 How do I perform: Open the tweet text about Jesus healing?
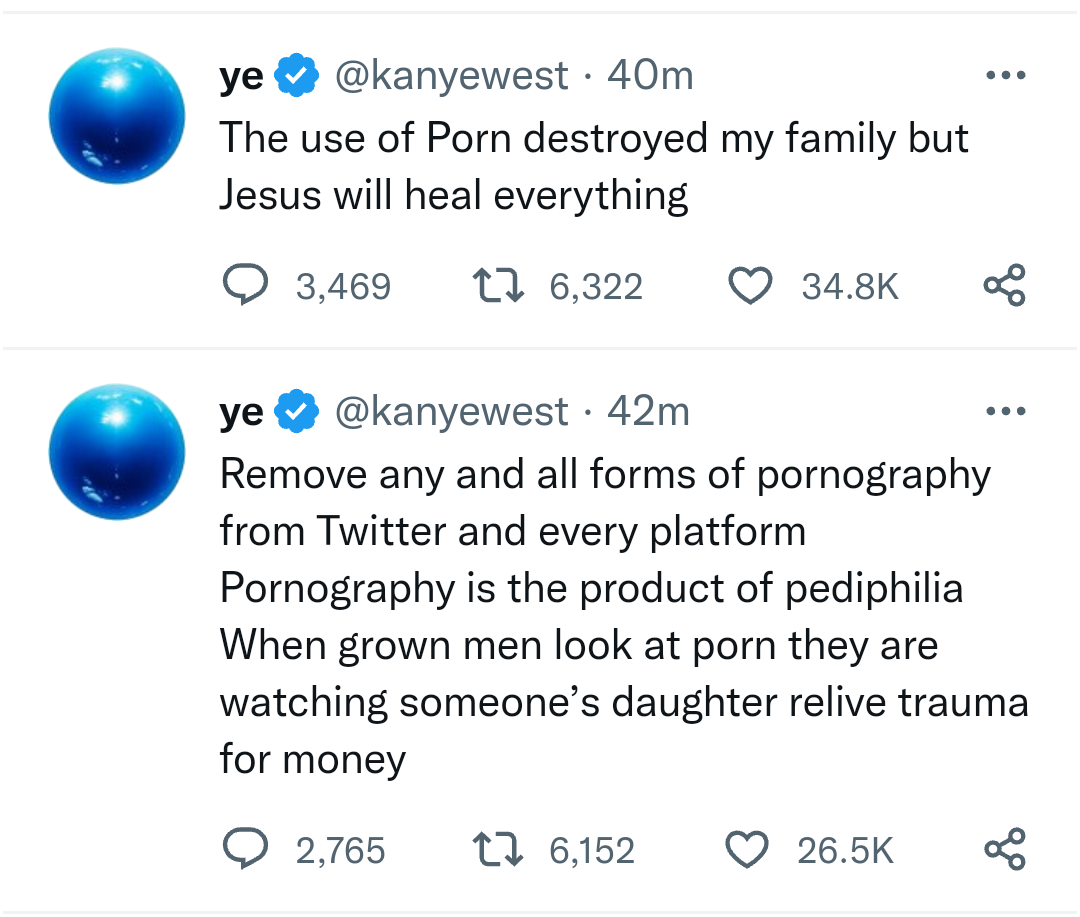[593, 166]
